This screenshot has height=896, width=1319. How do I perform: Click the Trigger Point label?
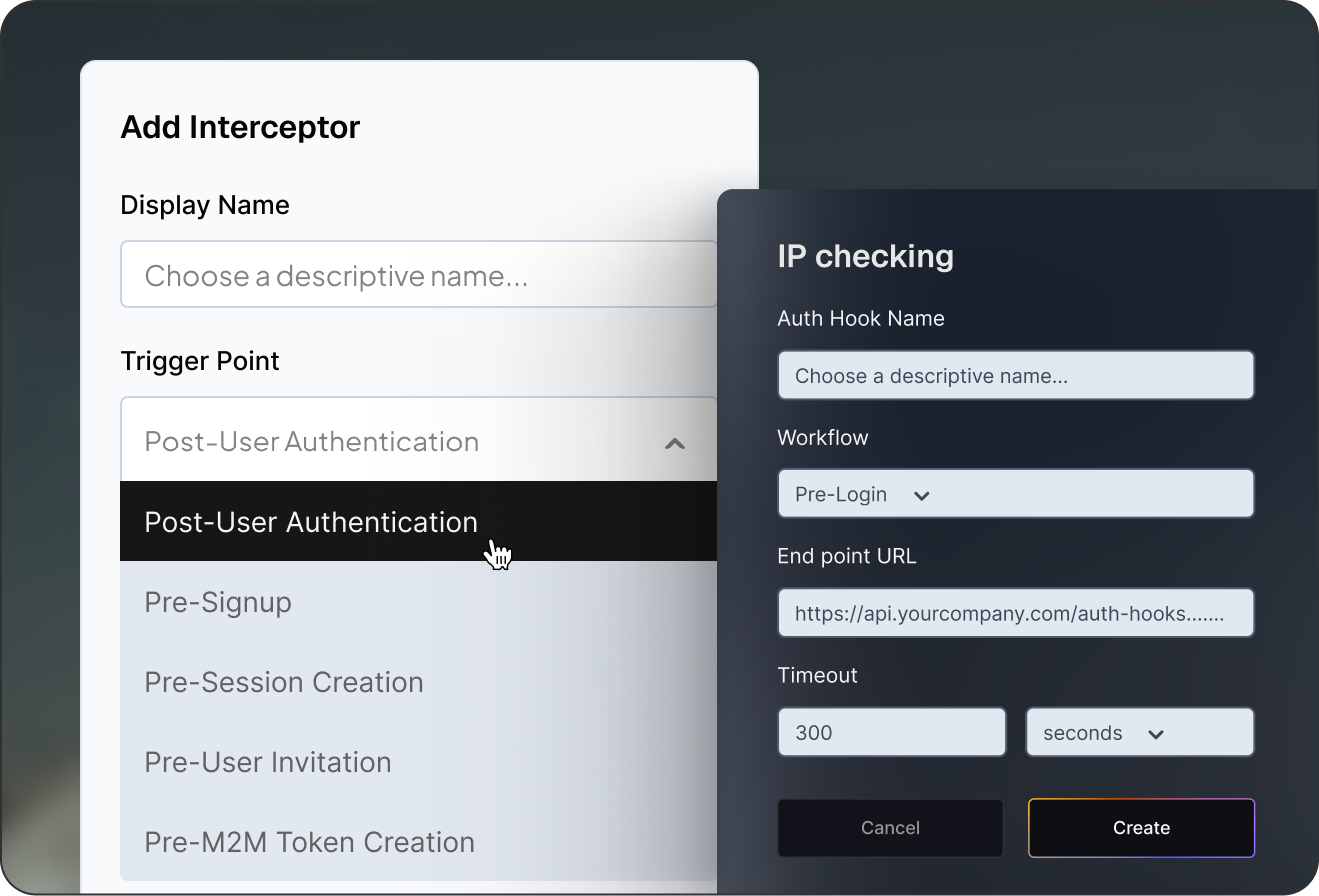(x=200, y=361)
